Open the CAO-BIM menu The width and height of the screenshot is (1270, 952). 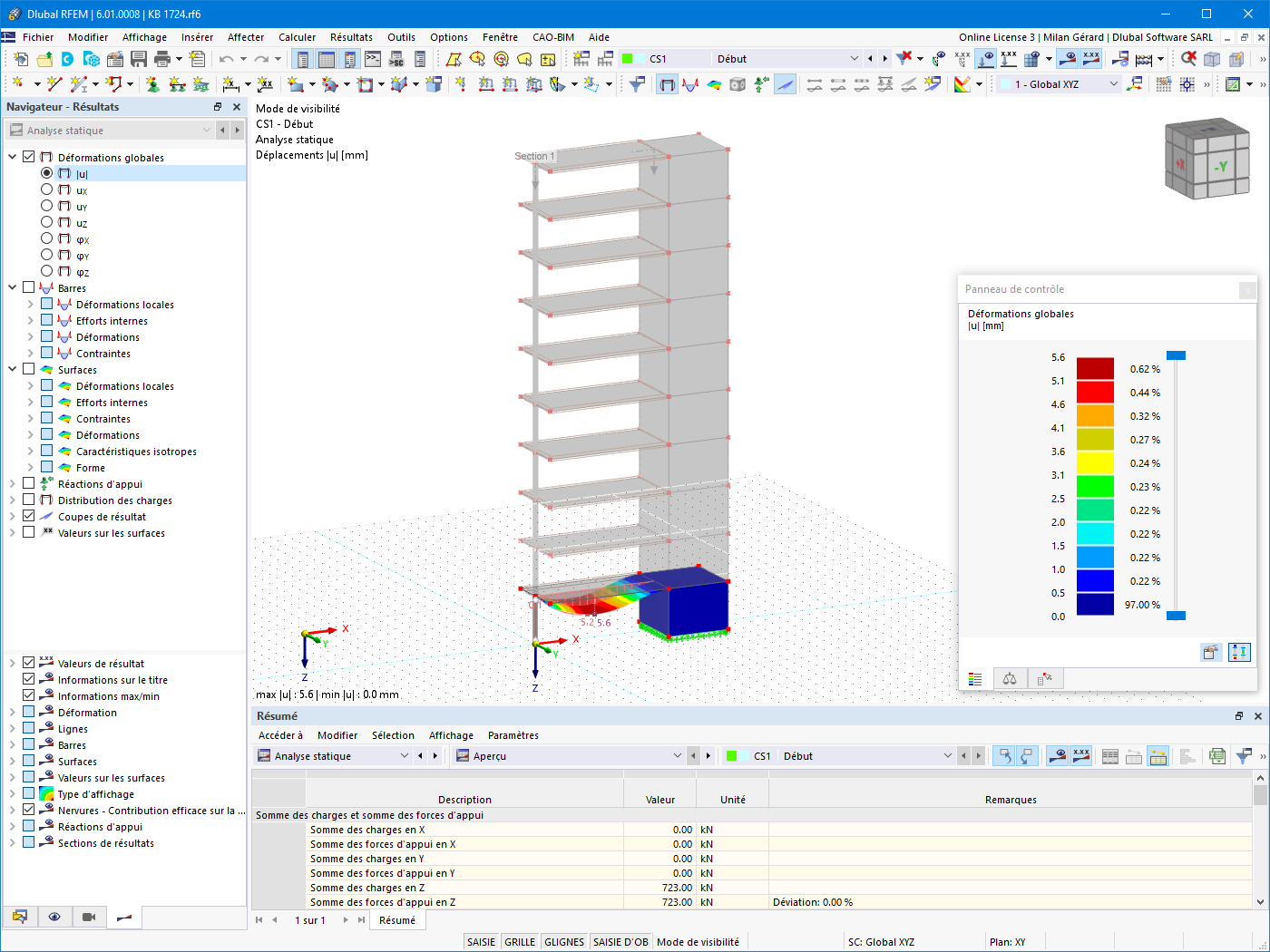point(553,37)
